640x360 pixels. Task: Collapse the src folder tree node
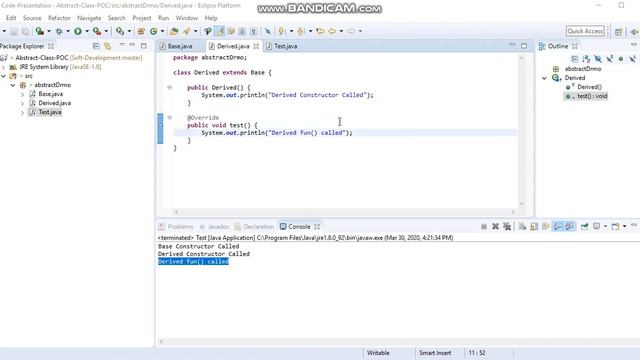[4, 76]
